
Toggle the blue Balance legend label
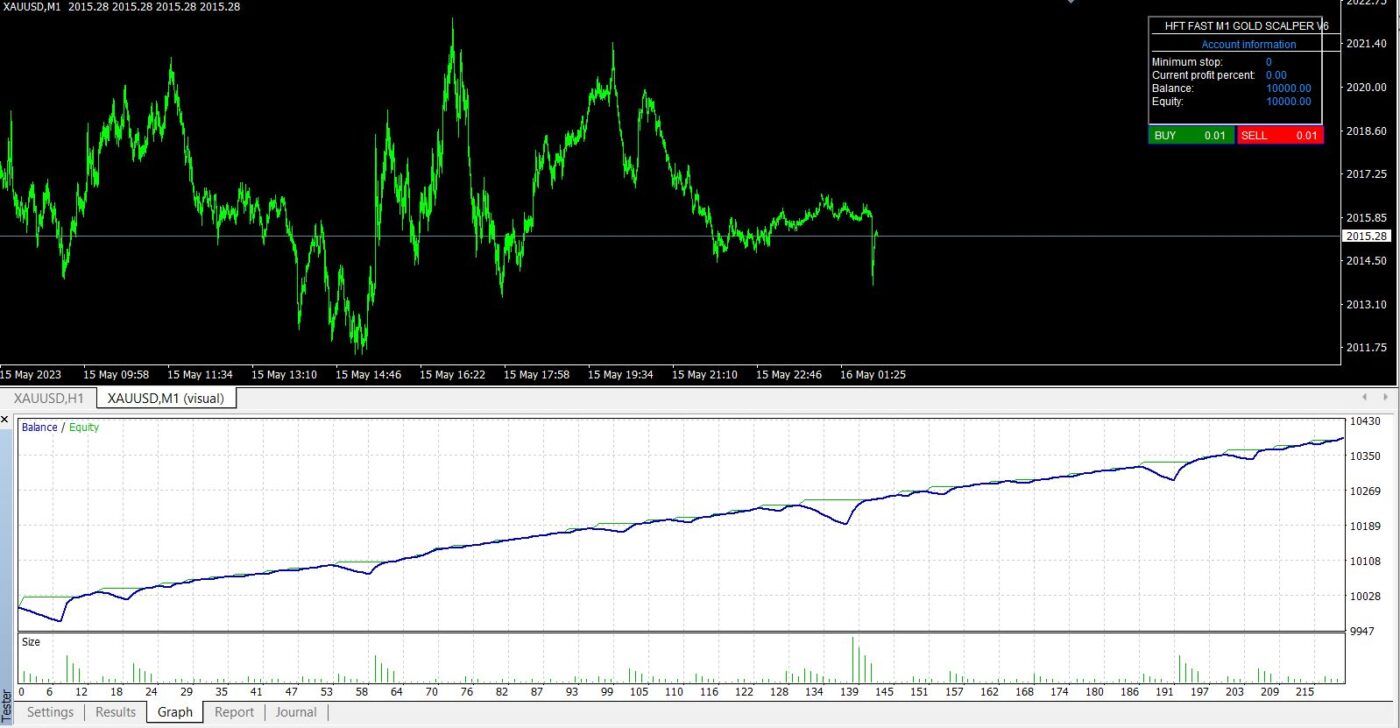coord(39,427)
